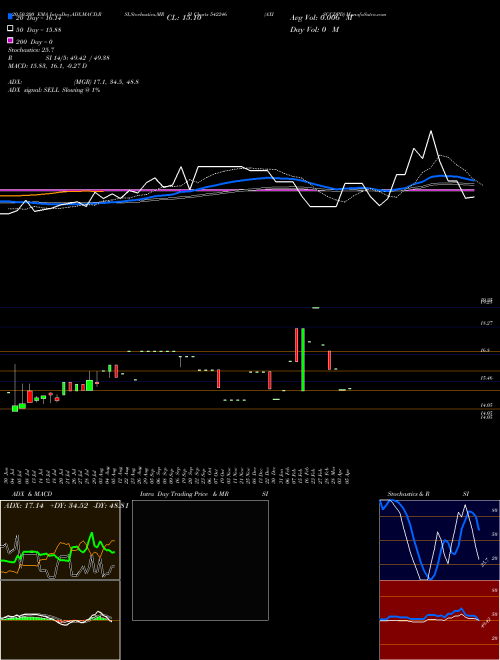500x660 pixels.
Task: Select the '50 Day = 15.88' legend text
Action: pyautogui.click(x=38, y=30)
